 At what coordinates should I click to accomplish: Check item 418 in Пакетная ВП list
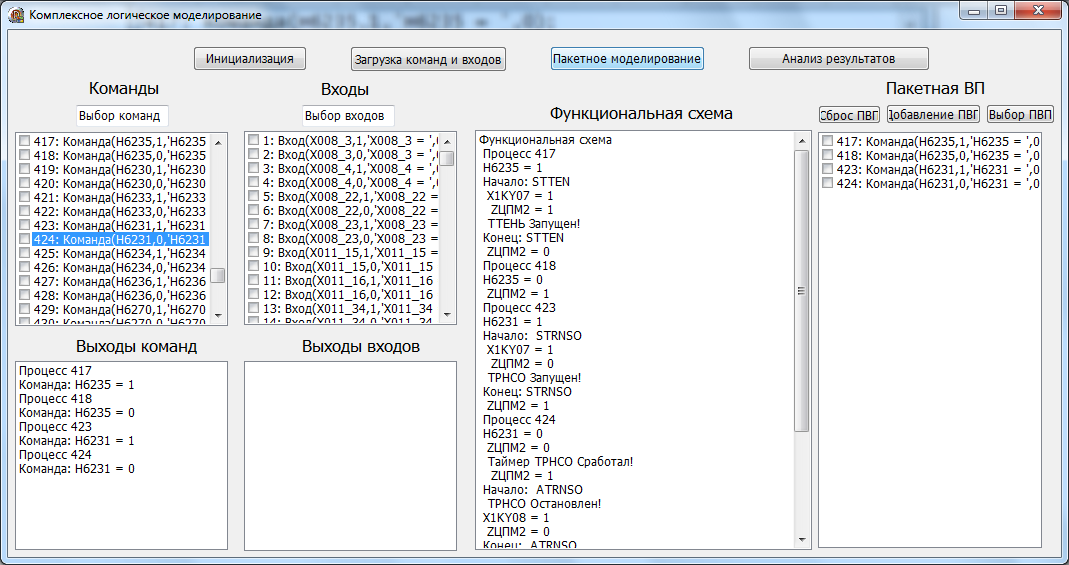click(828, 155)
